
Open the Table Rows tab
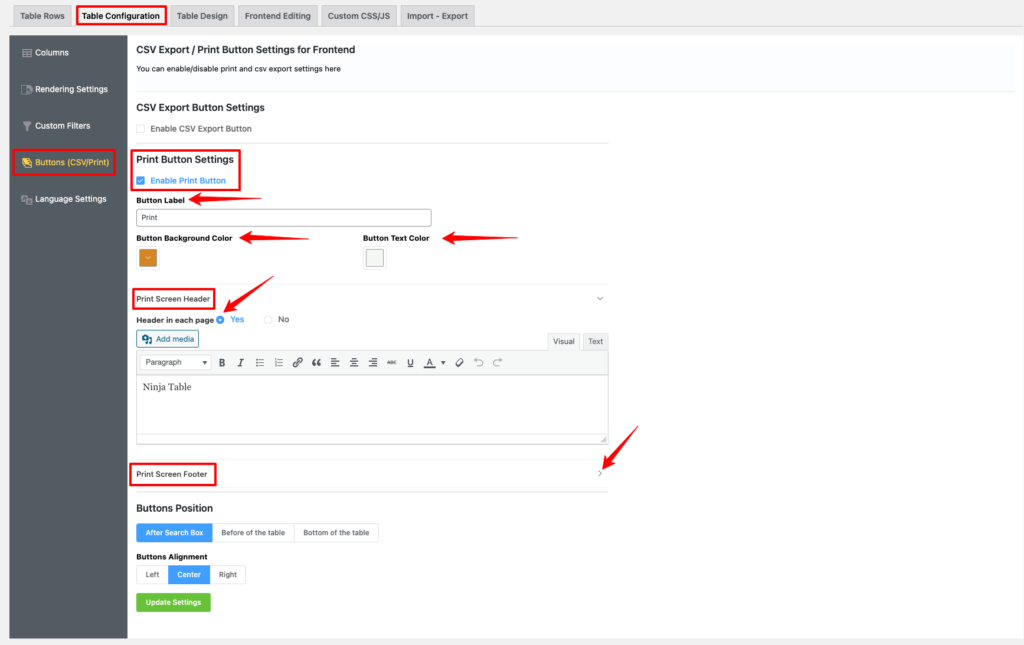42,16
